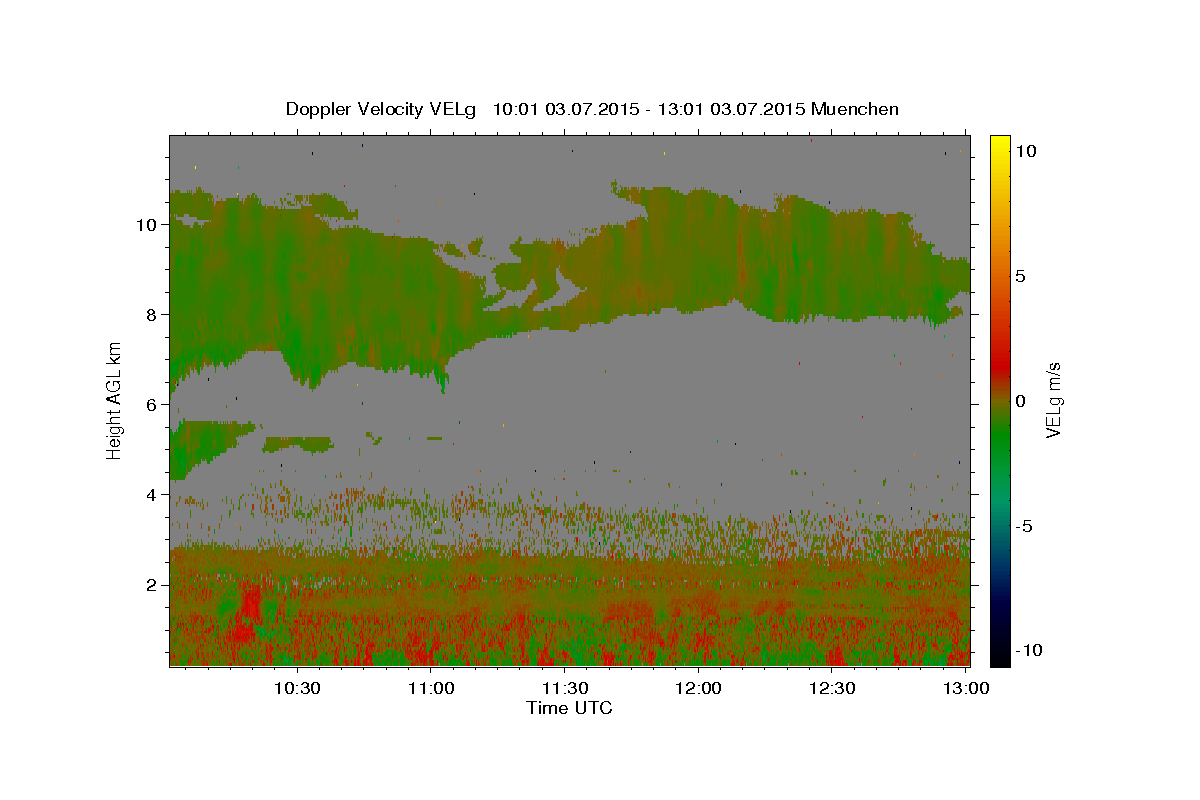Click the 'VELg m/s' colorbar label
The width and height of the screenshot is (1200, 800).
click(x=1053, y=399)
